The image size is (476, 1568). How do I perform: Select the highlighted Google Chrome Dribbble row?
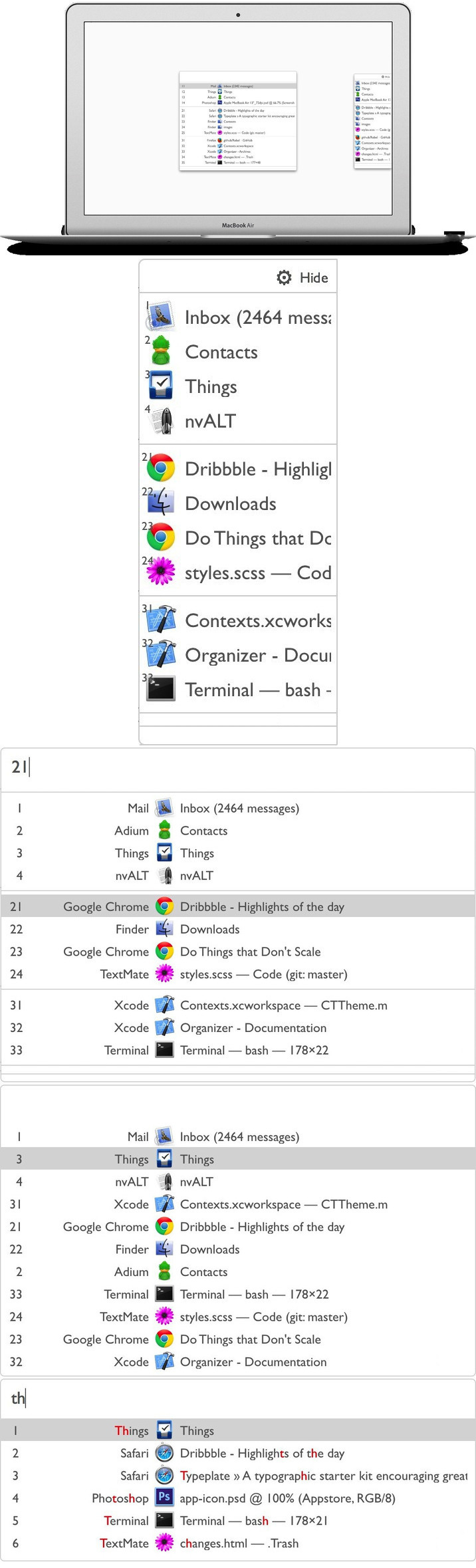tap(238, 906)
